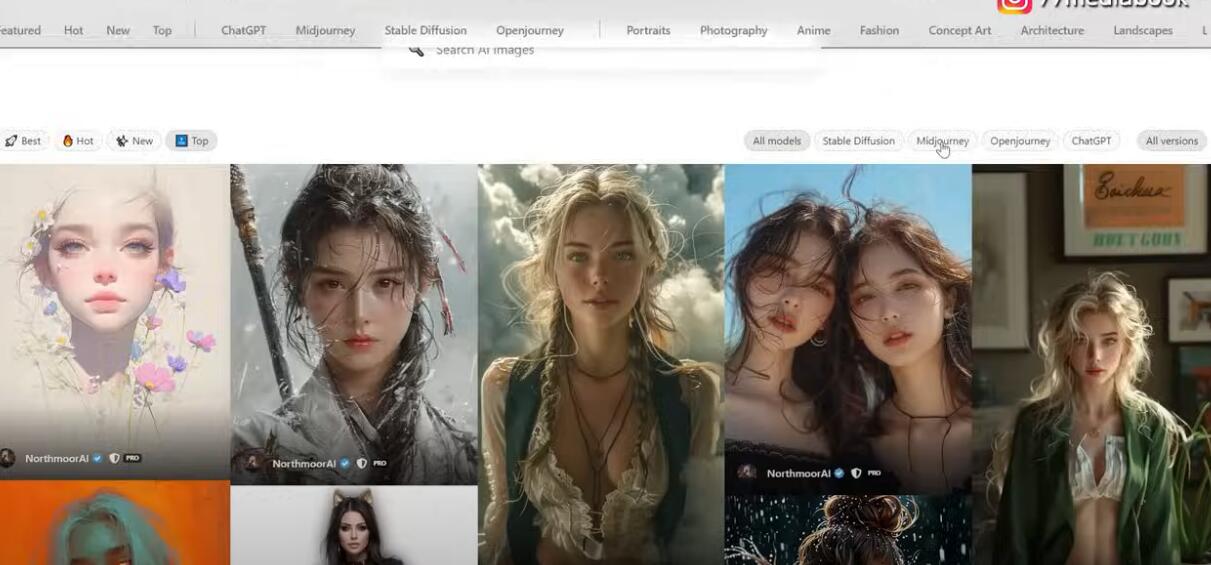Open Openjourney in the top navigation bar
1211x565 pixels.
[530, 31]
